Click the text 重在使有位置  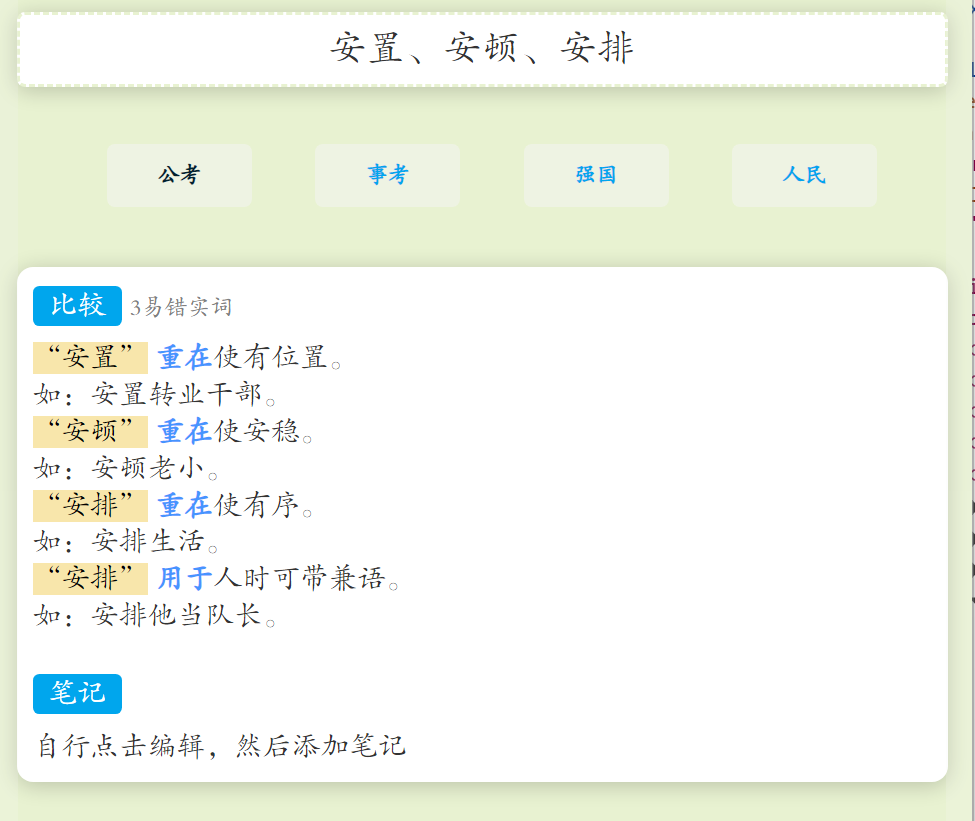[x=249, y=358]
